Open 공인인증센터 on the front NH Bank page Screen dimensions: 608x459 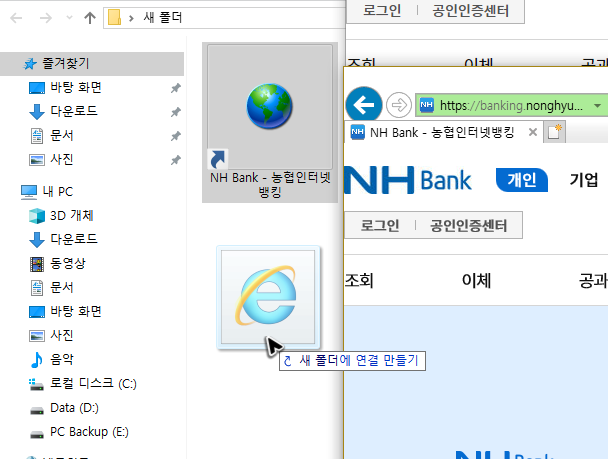click(x=468, y=225)
